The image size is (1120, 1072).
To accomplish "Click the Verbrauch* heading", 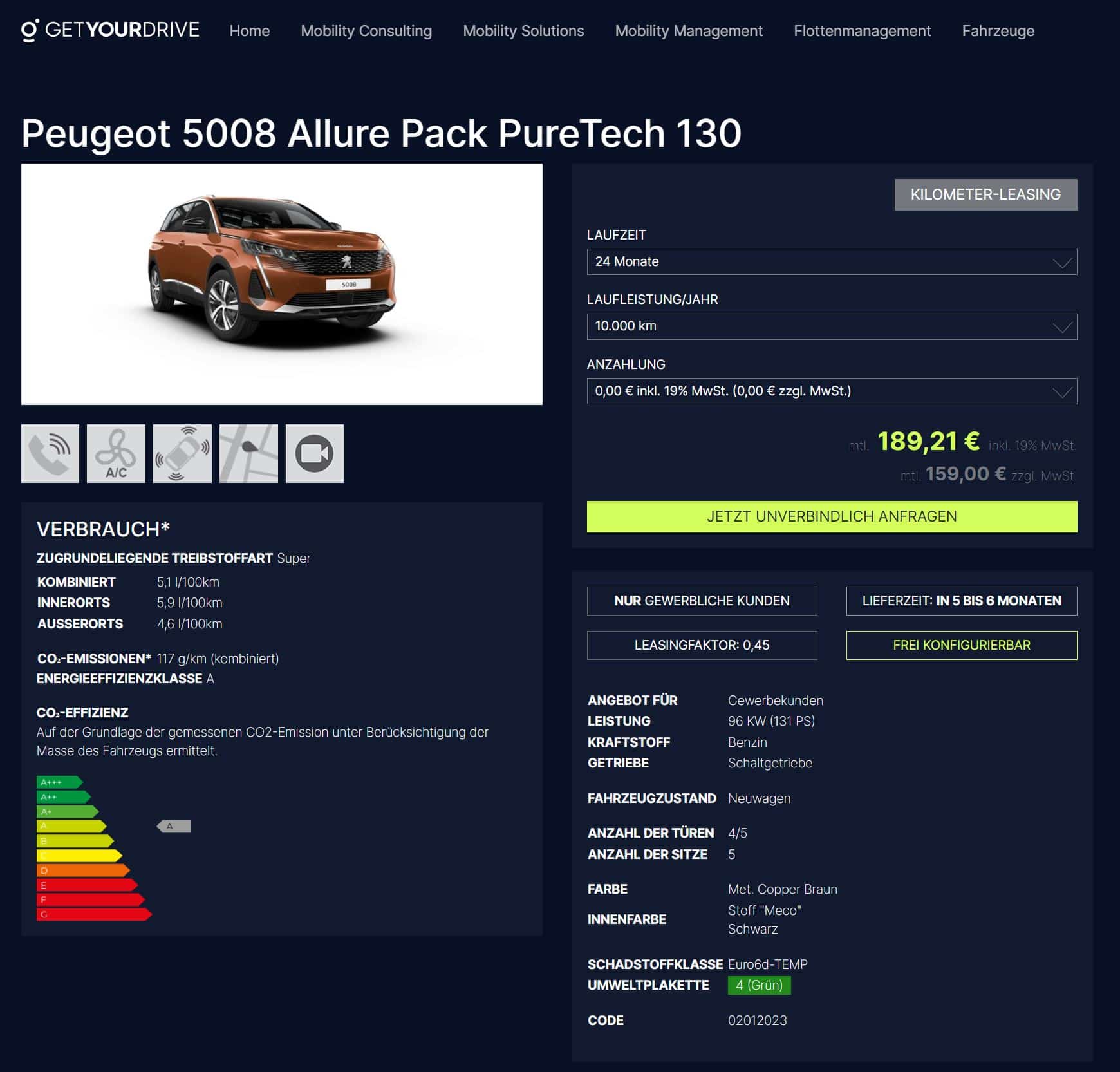I will pyautogui.click(x=103, y=529).
